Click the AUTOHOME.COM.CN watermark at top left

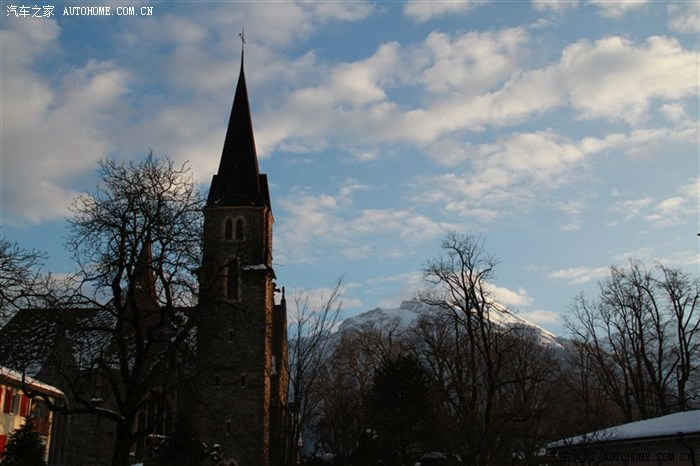point(107,11)
